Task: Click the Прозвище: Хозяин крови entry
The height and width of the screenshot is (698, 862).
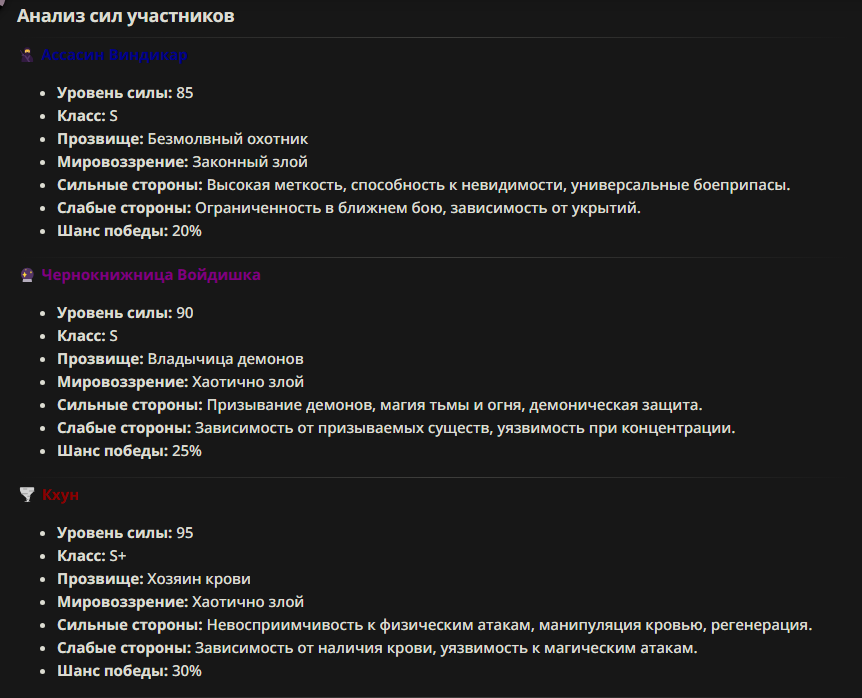Action: click(x=154, y=579)
